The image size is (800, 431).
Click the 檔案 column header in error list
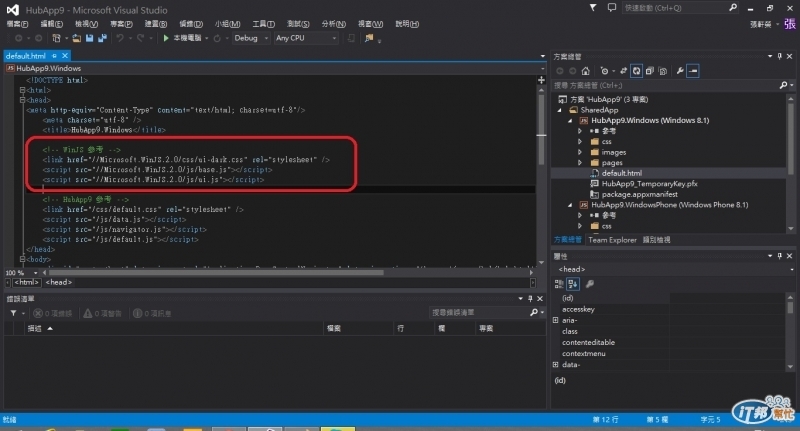pyautogui.click(x=359, y=328)
